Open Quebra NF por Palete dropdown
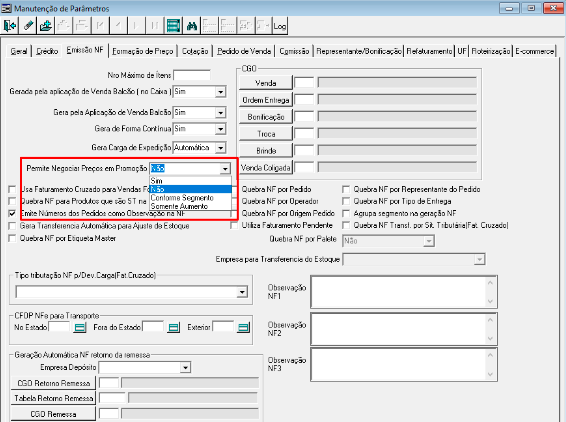The width and height of the screenshot is (566, 422). pyautogui.click(x=429, y=241)
